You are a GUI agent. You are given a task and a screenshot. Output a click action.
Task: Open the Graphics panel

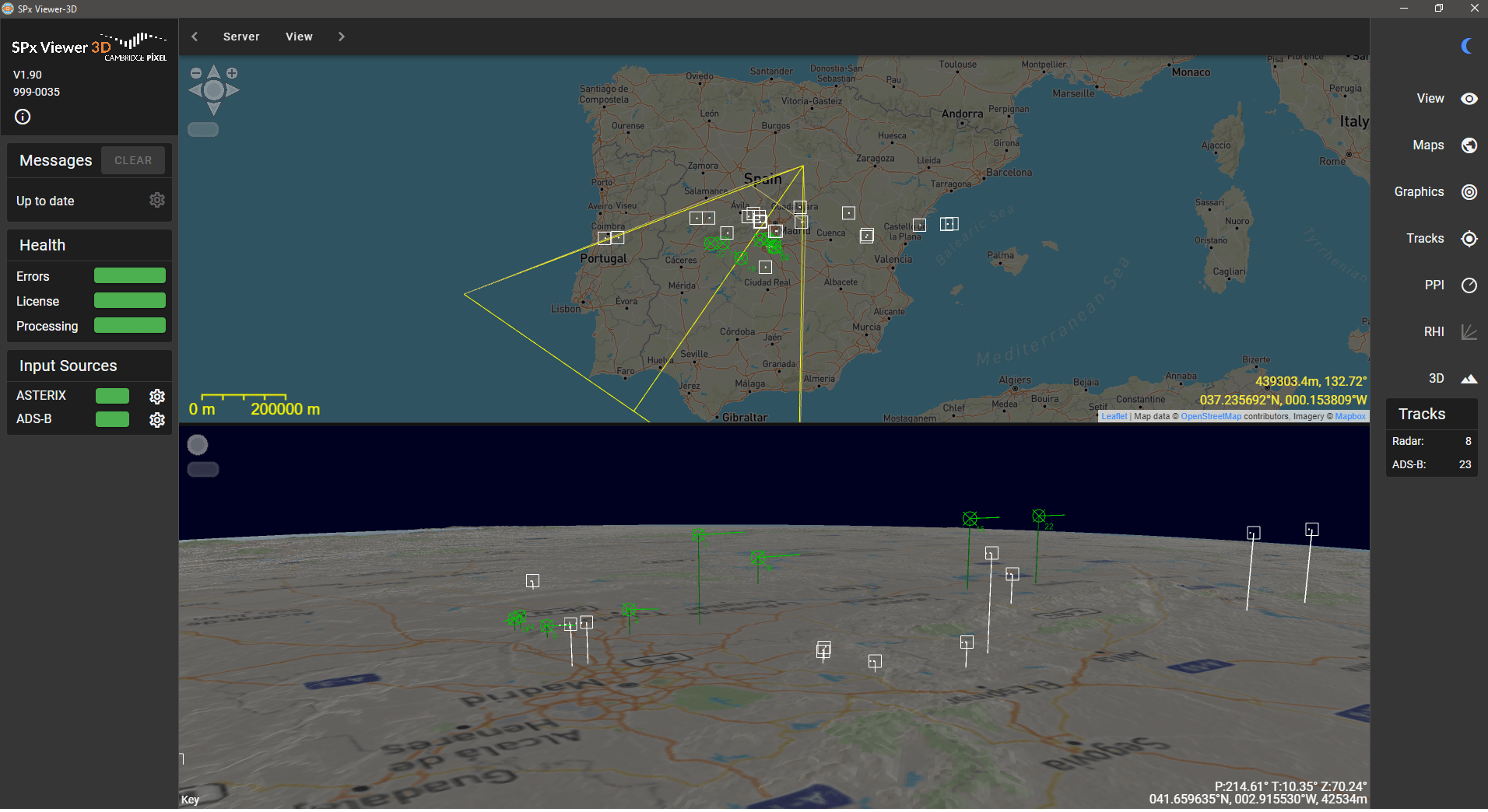click(1468, 191)
